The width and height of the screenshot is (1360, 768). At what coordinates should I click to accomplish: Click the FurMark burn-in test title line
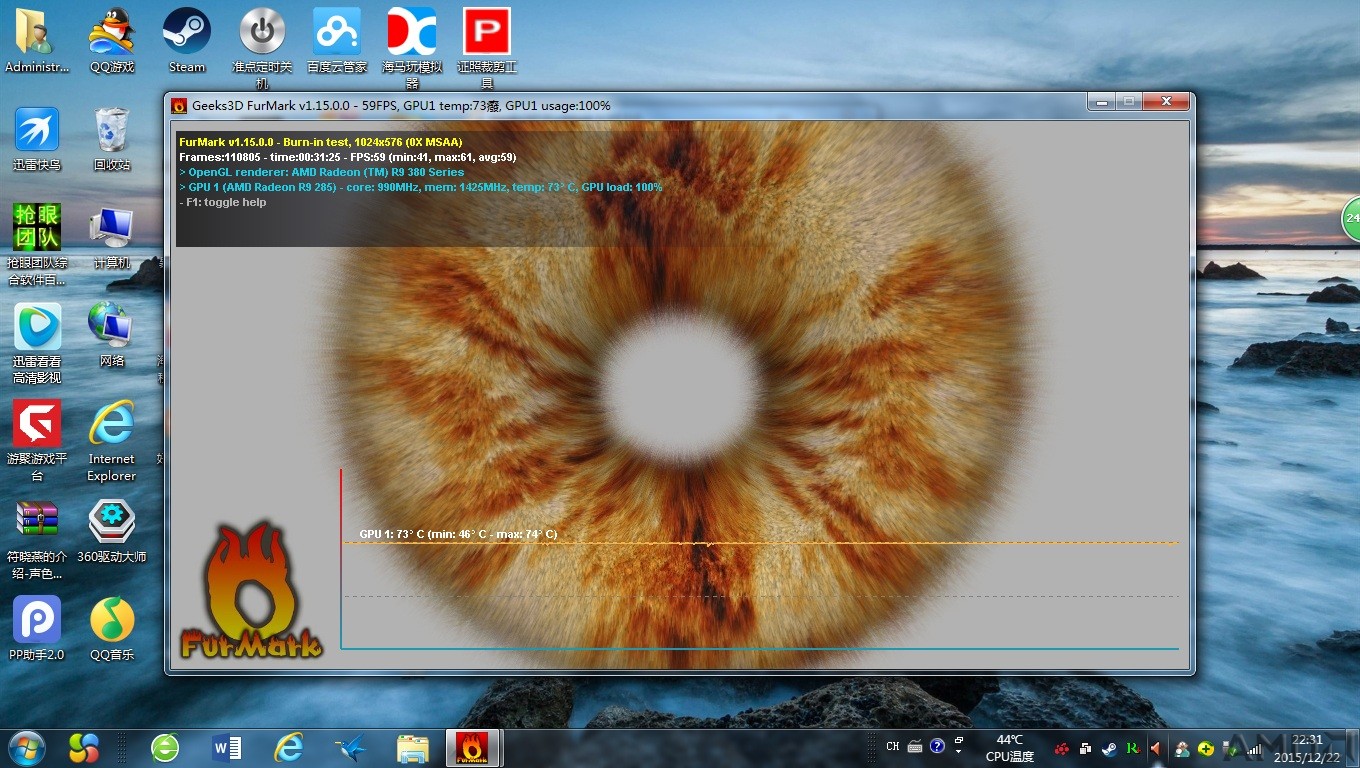tap(321, 142)
